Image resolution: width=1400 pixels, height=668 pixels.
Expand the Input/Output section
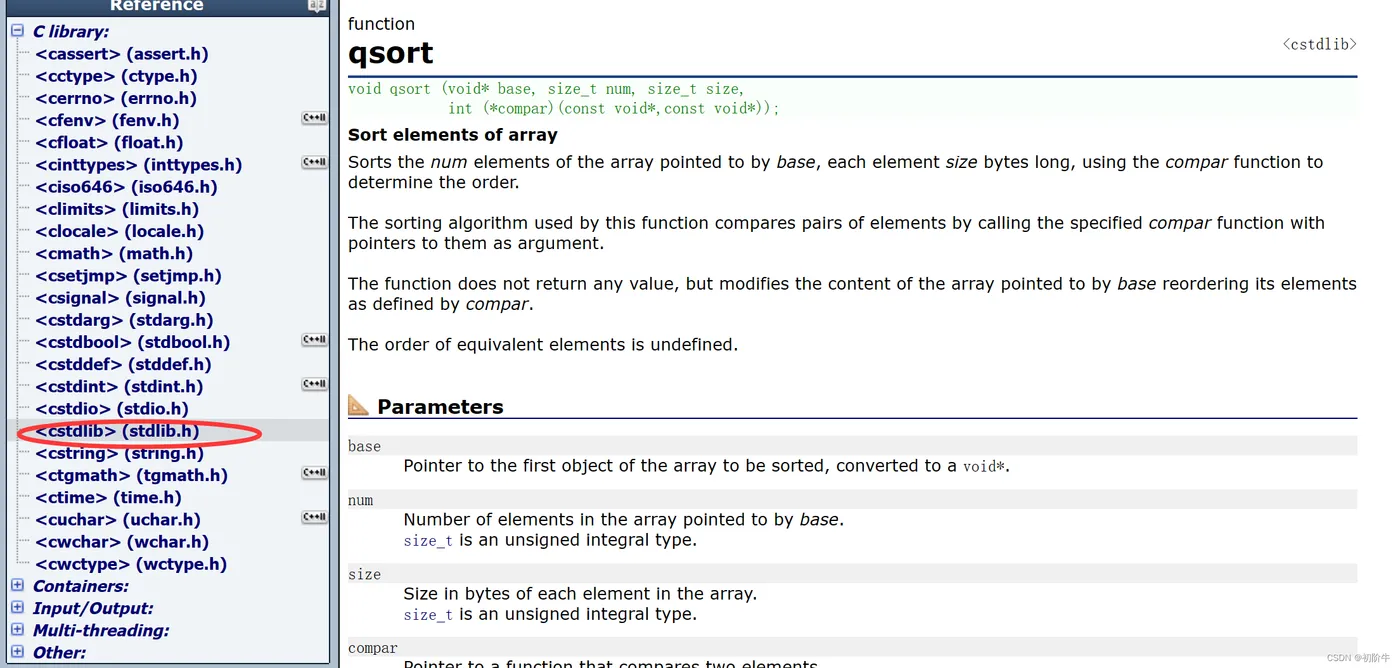[17, 608]
